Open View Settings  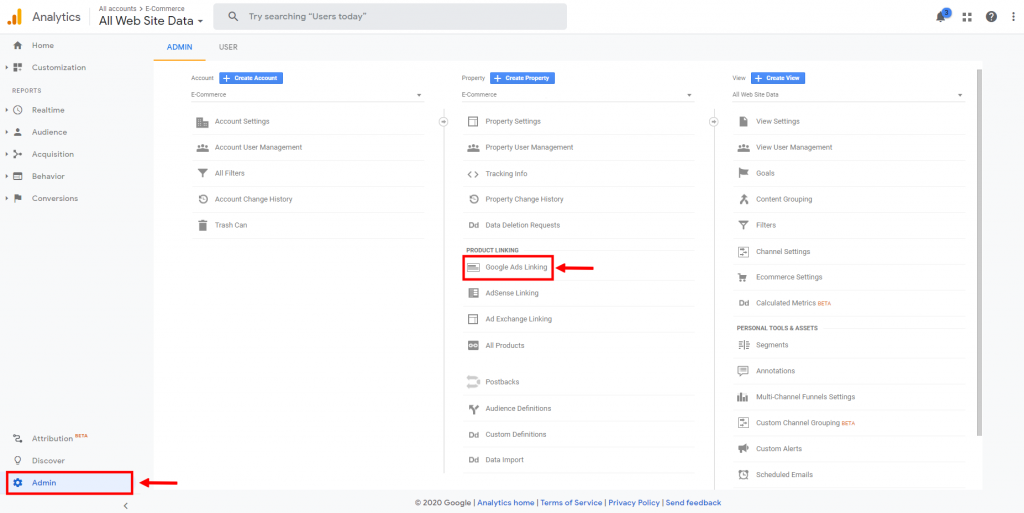(777, 121)
